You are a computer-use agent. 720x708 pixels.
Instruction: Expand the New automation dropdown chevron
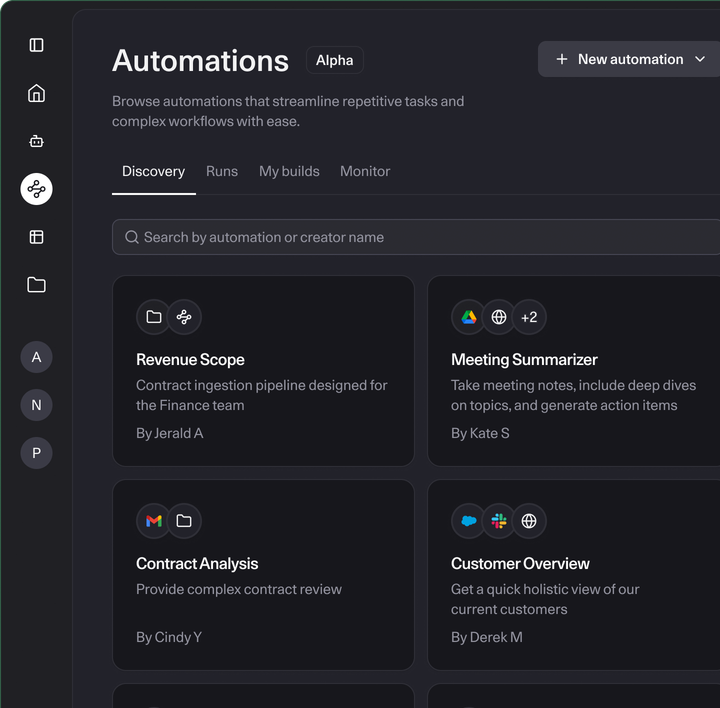700,60
